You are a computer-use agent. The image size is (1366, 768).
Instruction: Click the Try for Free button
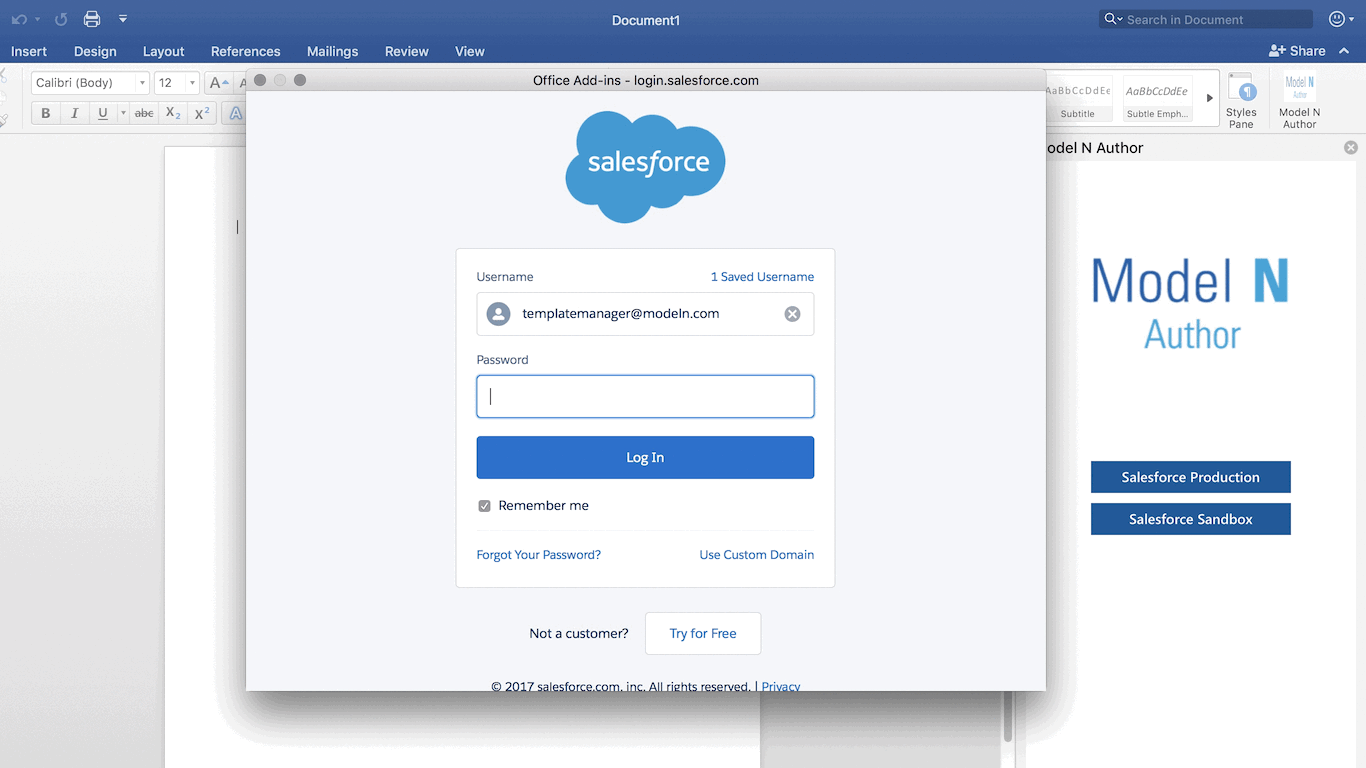coord(703,634)
